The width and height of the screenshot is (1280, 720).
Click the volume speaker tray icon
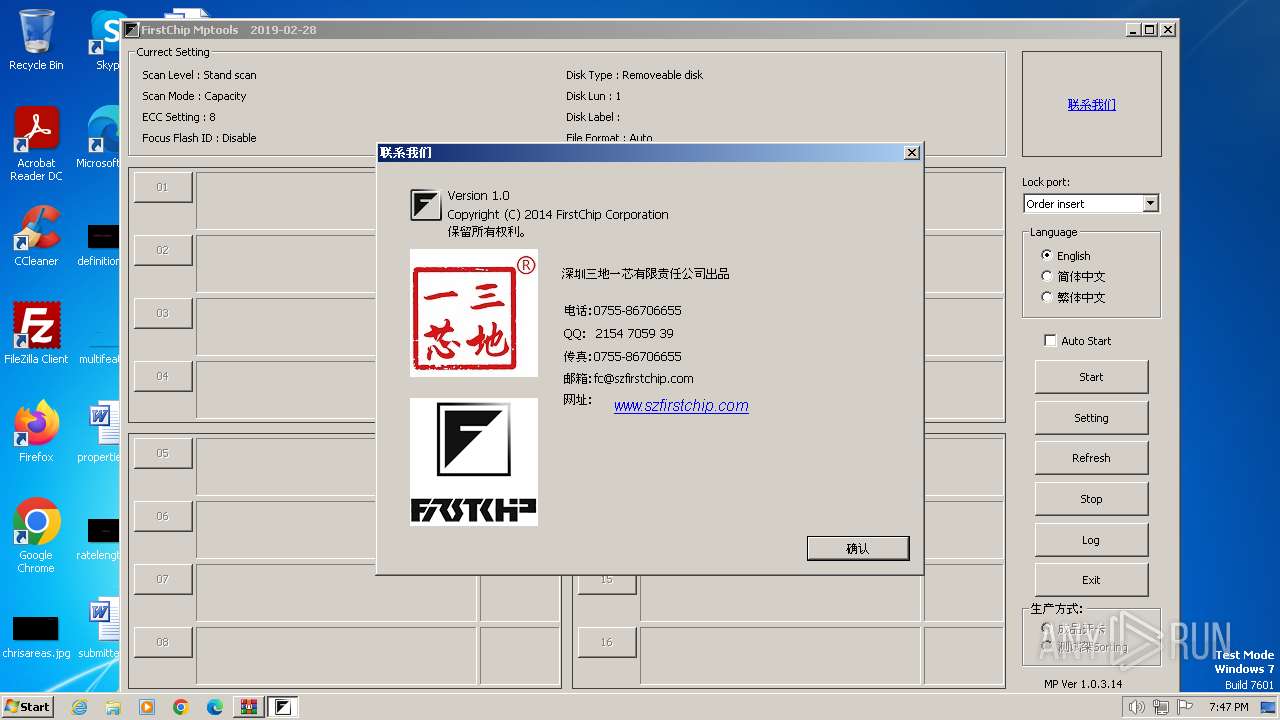pyautogui.click(x=1136, y=707)
